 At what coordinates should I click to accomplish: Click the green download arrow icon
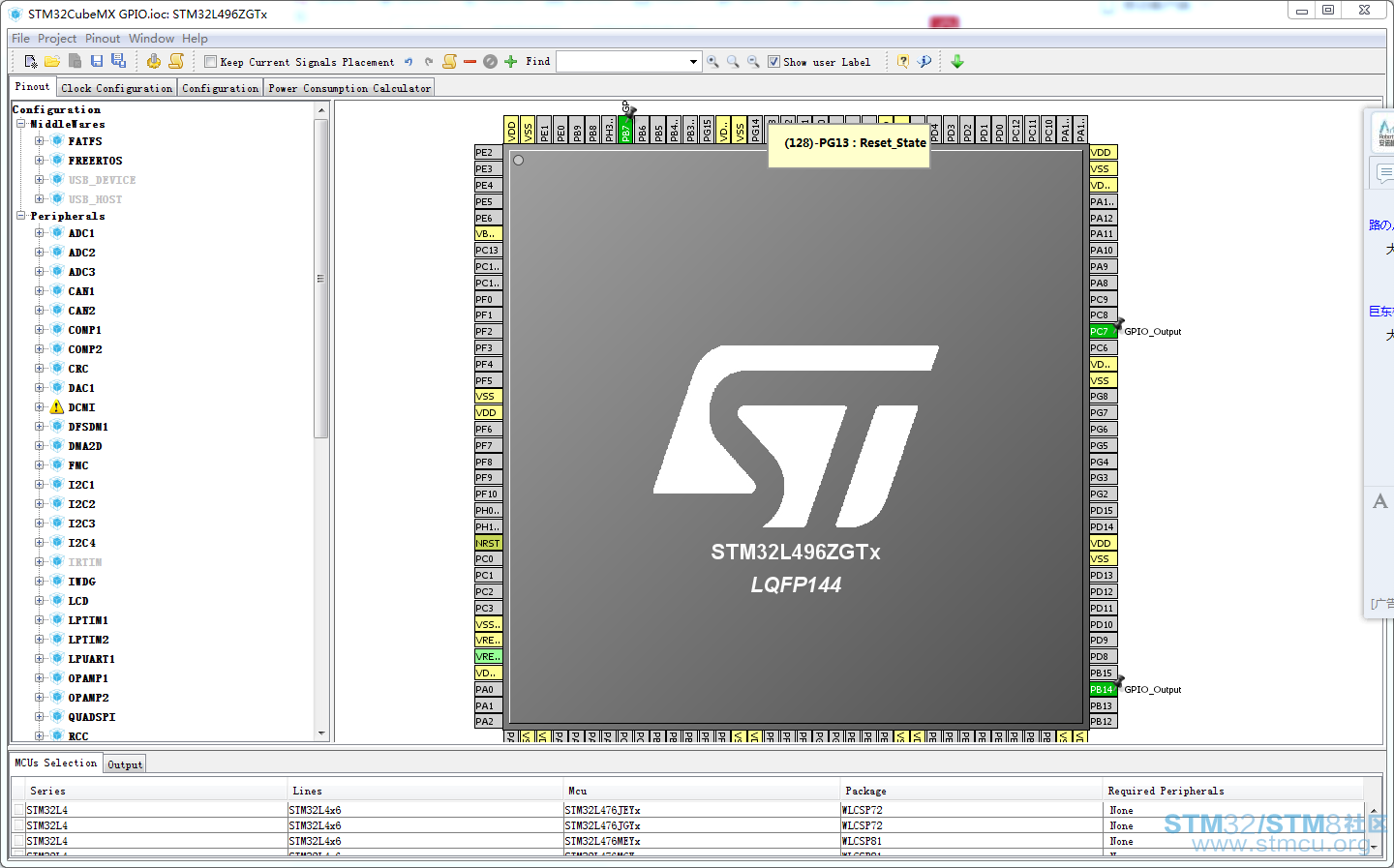click(x=957, y=62)
